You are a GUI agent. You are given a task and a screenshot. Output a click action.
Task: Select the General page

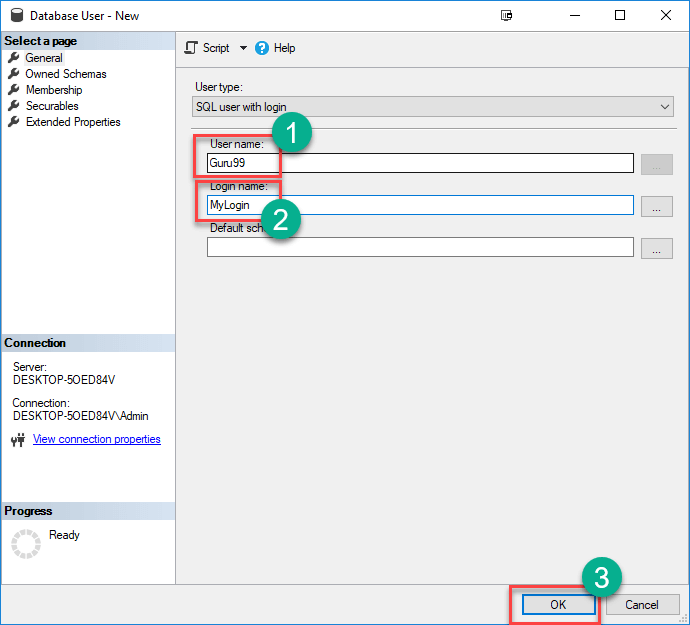click(44, 58)
